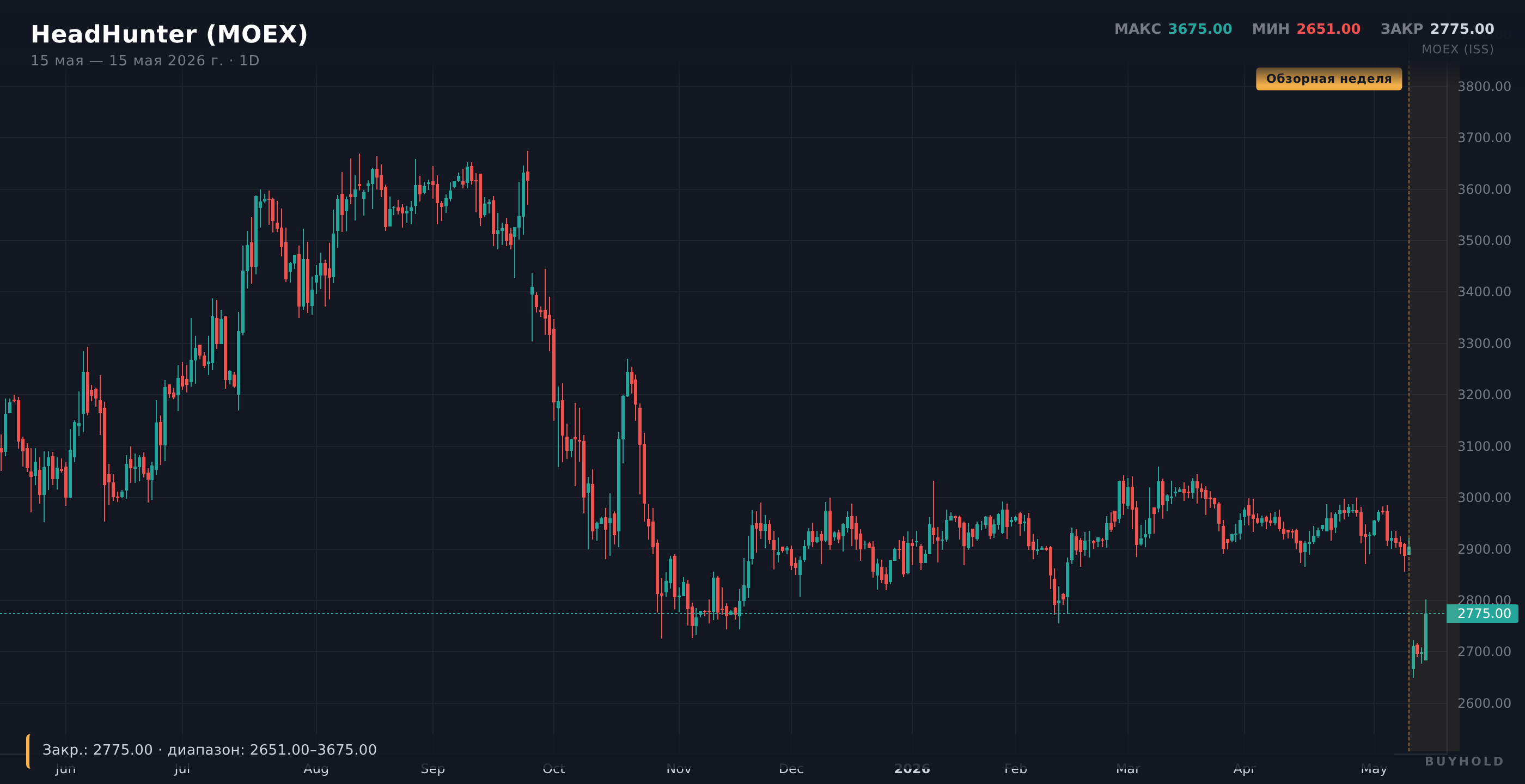Click the green 2775.00 current price tag
This screenshot has height=784, width=1525.
click(1483, 614)
